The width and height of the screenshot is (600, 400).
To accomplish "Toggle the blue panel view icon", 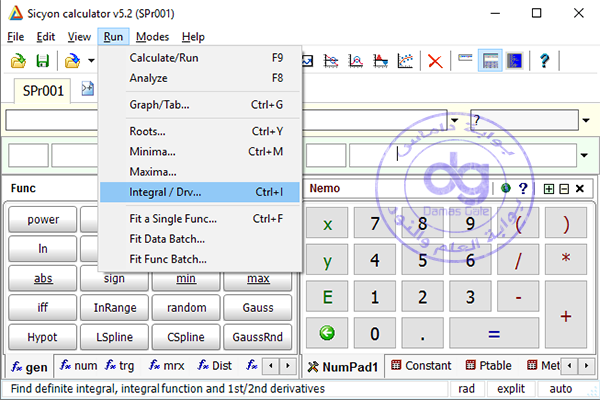I will [x=515, y=61].
